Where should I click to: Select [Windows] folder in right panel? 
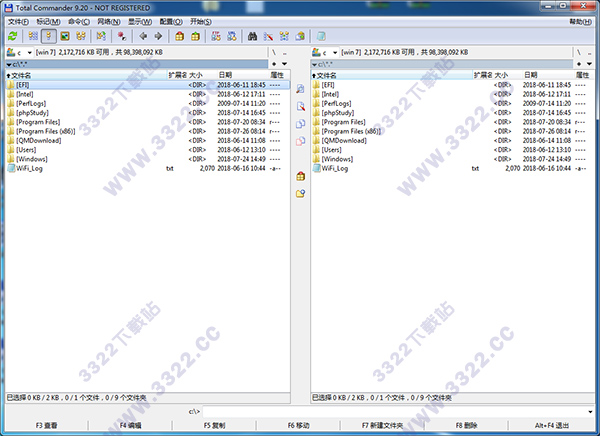tap(453, 159)
